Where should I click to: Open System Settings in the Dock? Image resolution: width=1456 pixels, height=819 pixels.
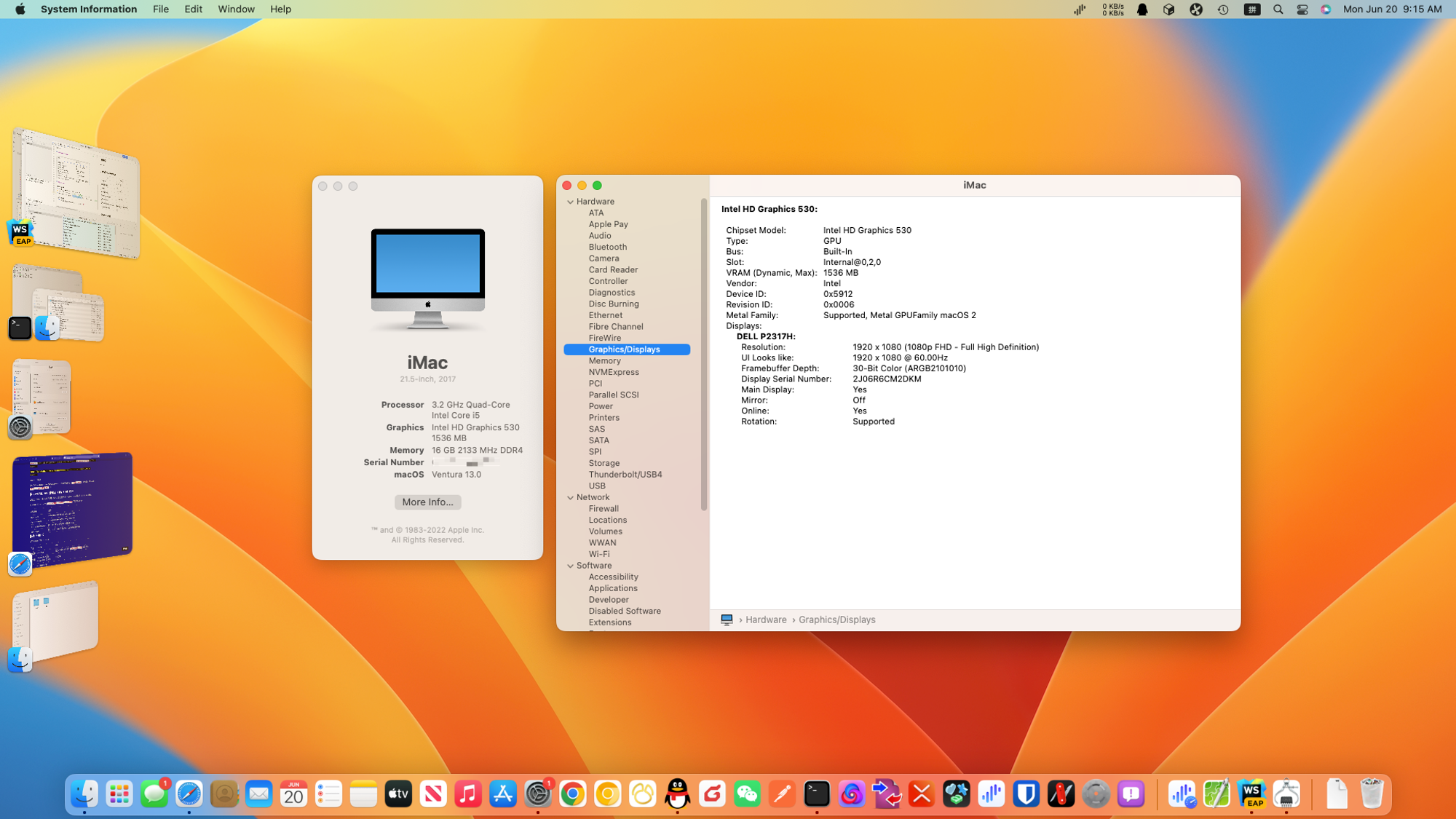click(x=538, y=794)
